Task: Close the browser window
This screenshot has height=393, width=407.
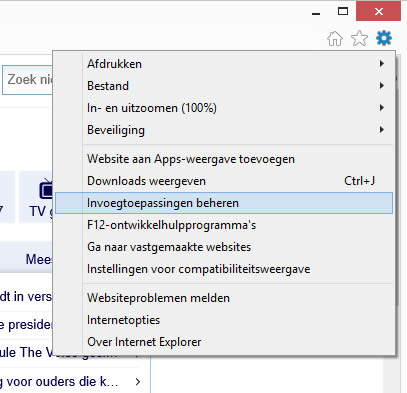Action: [378, 12]
